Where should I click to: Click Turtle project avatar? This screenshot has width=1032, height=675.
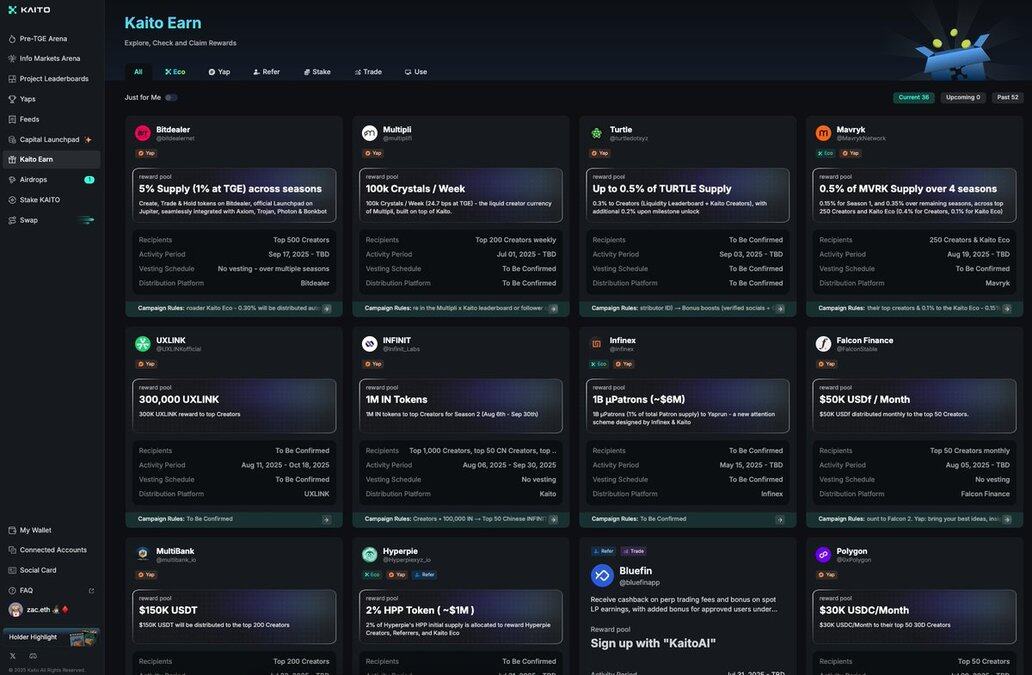596,134
